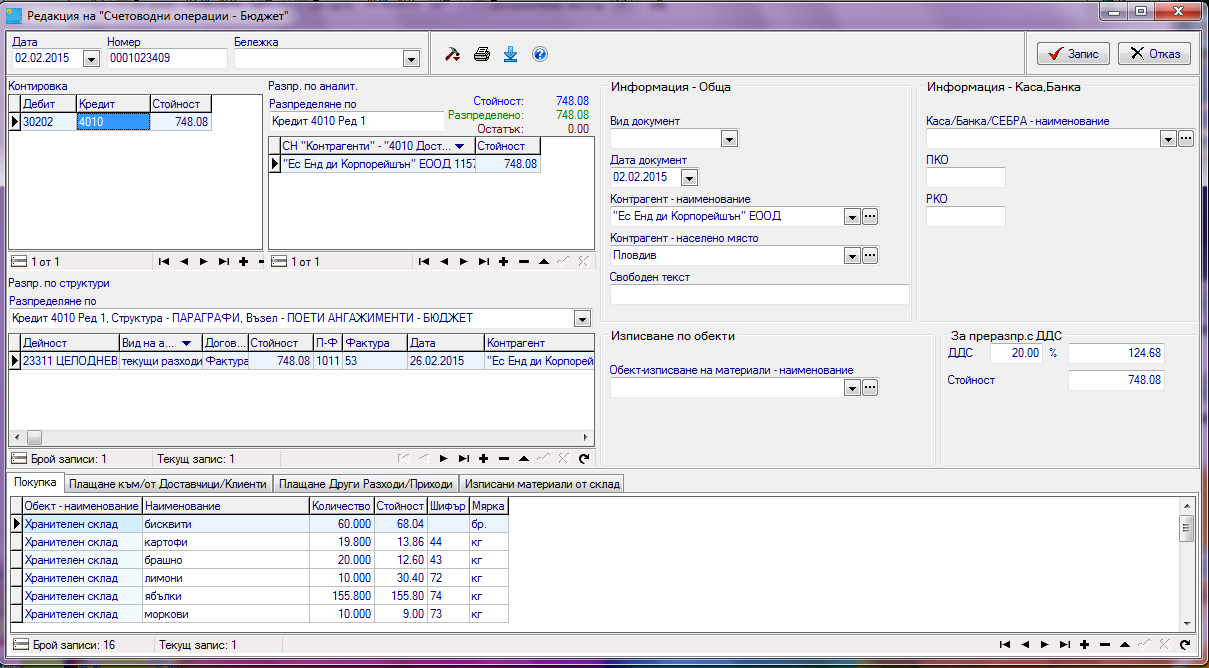Click the hammer tools icon in the toolbar
The width and height of the screenshot is (1209, 668).
[x=453, y=55]
